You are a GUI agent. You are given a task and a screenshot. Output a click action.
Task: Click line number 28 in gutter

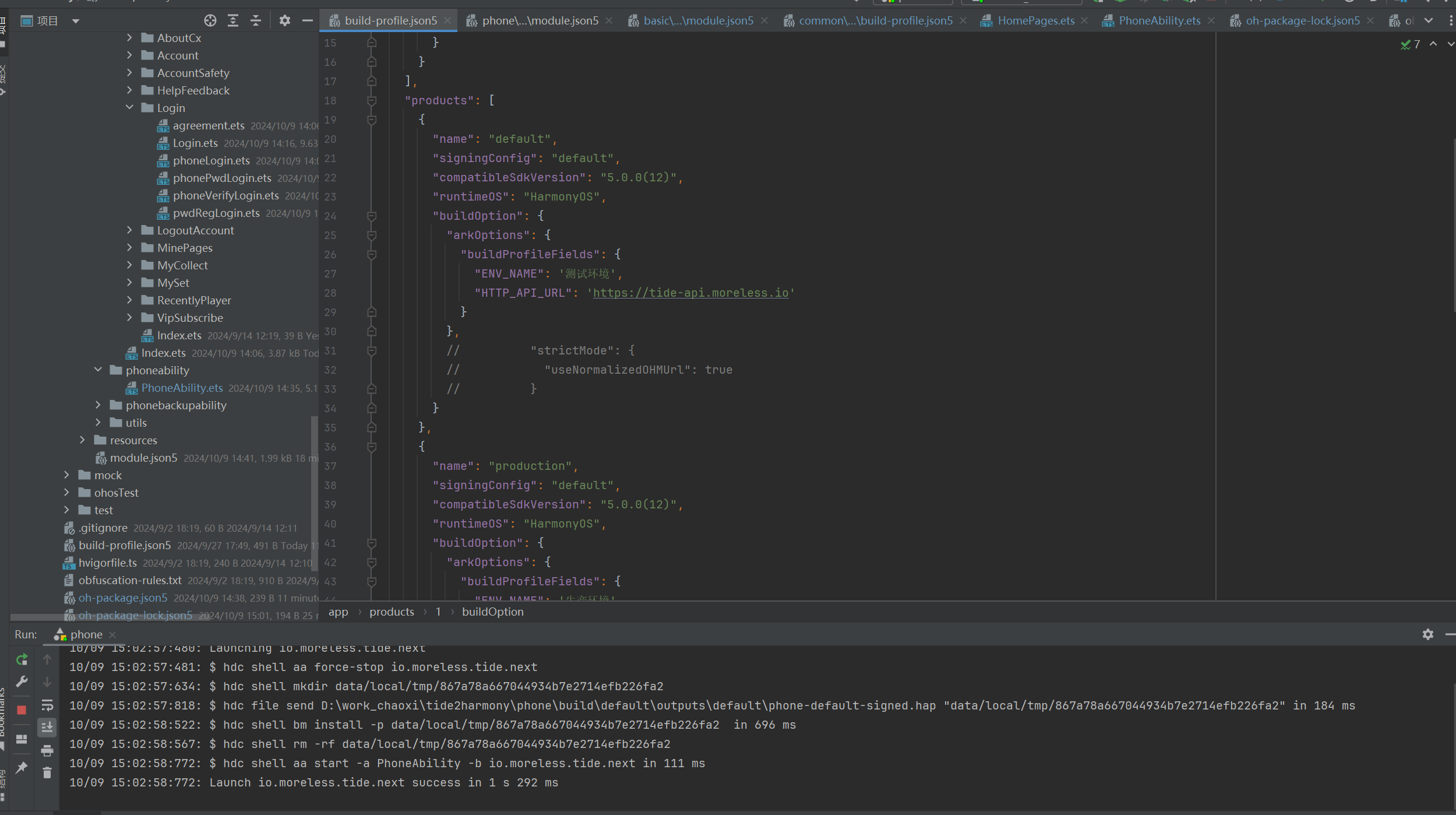click(x=330, y=293)
